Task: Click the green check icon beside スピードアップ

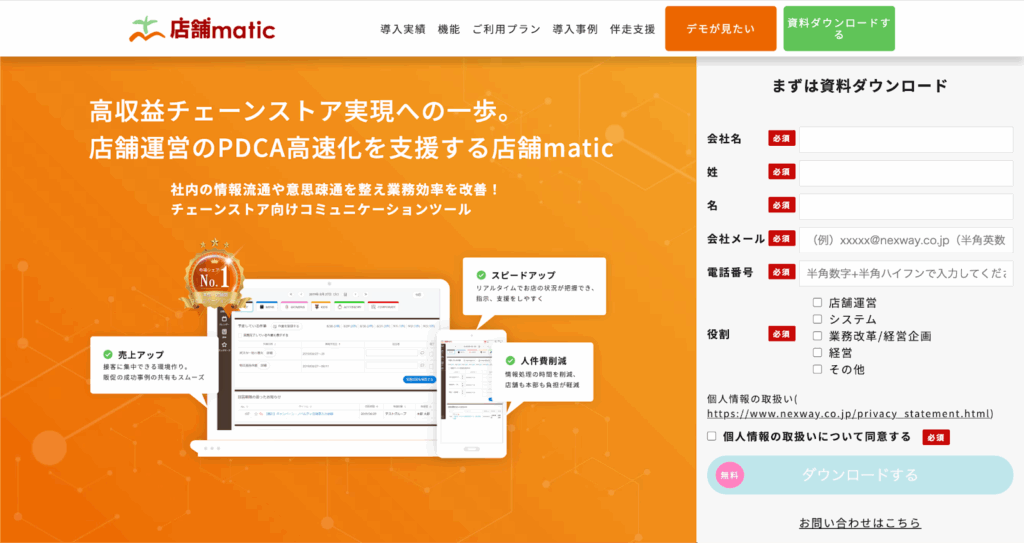Action: point(481,274)
